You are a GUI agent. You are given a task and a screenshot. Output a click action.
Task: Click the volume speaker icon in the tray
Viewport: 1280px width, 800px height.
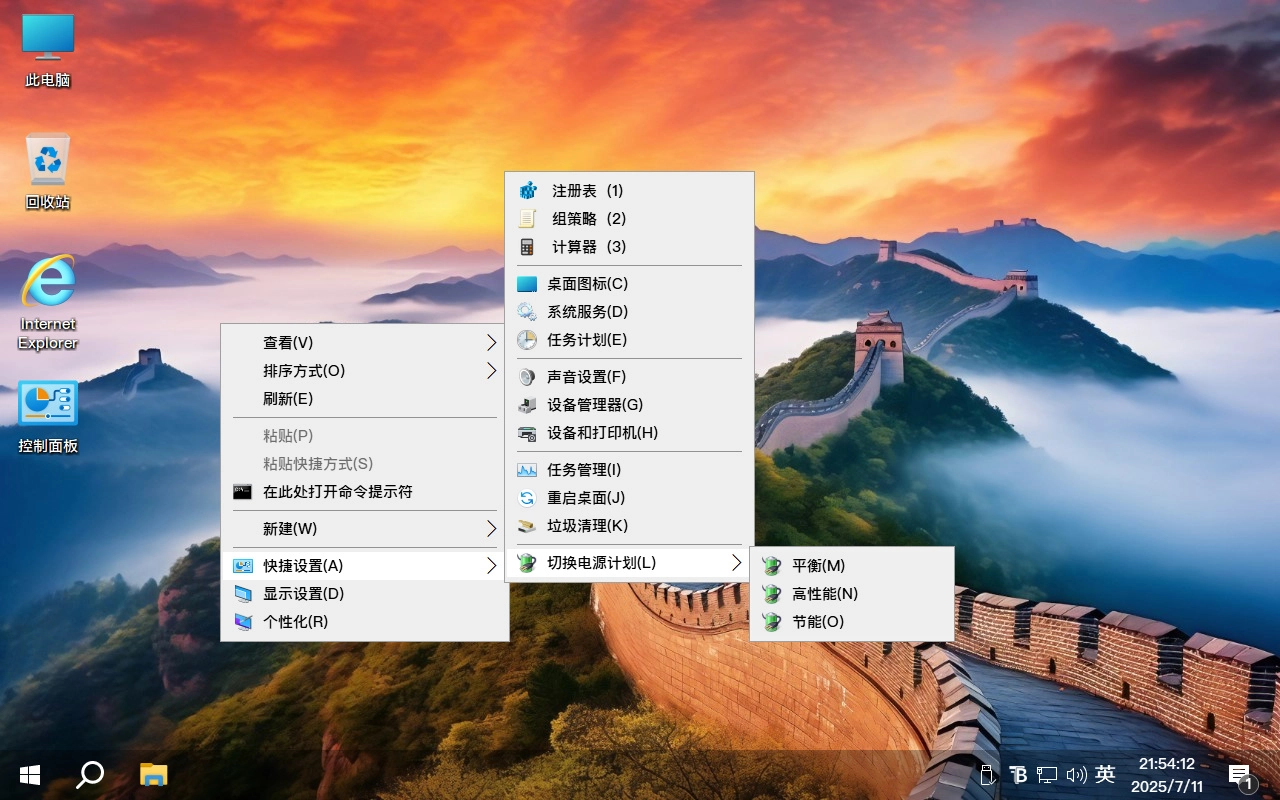pos(1077,774)
